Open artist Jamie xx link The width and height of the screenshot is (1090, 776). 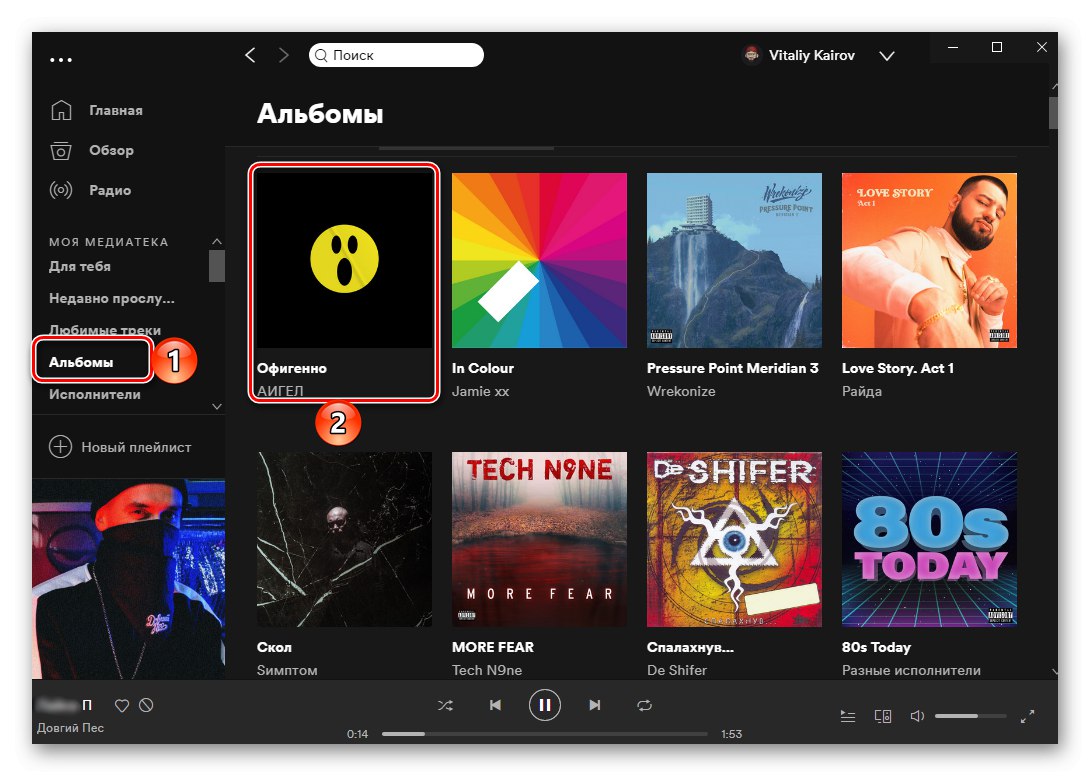[480, 391]
